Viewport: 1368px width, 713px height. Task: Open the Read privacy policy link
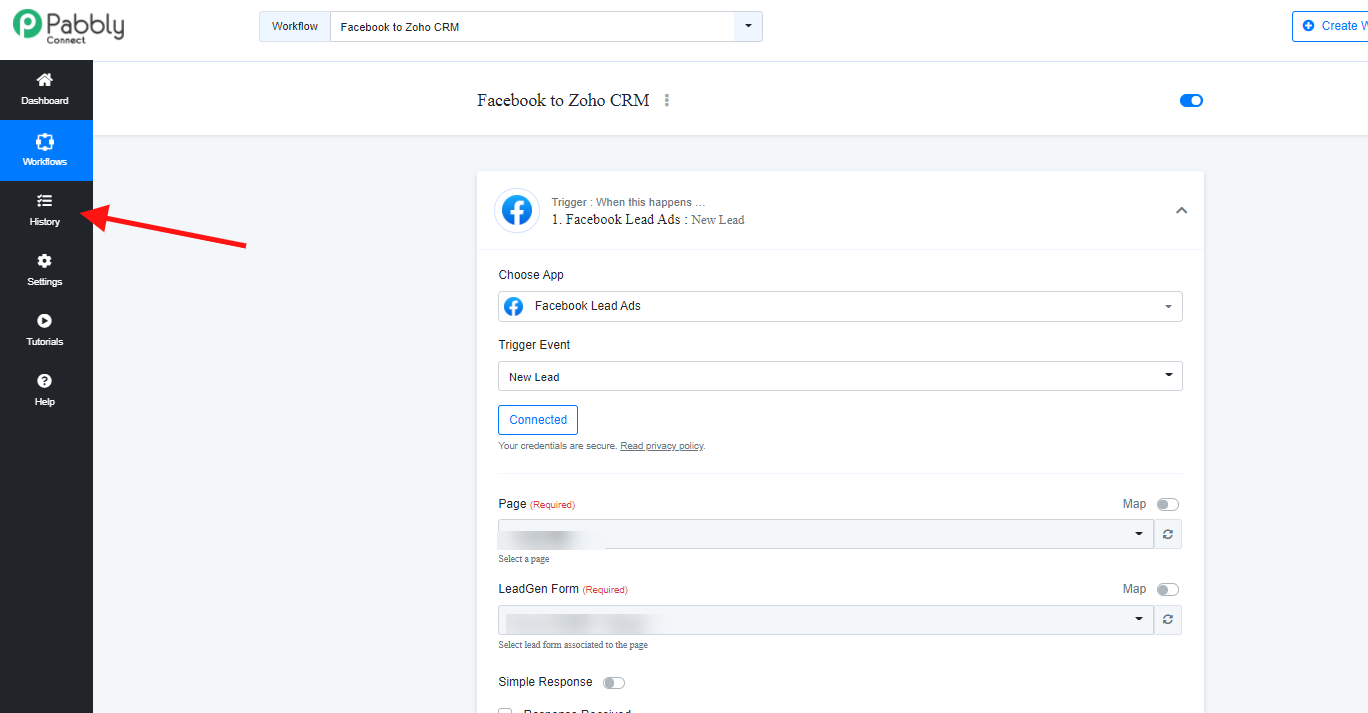click(661, 446)
